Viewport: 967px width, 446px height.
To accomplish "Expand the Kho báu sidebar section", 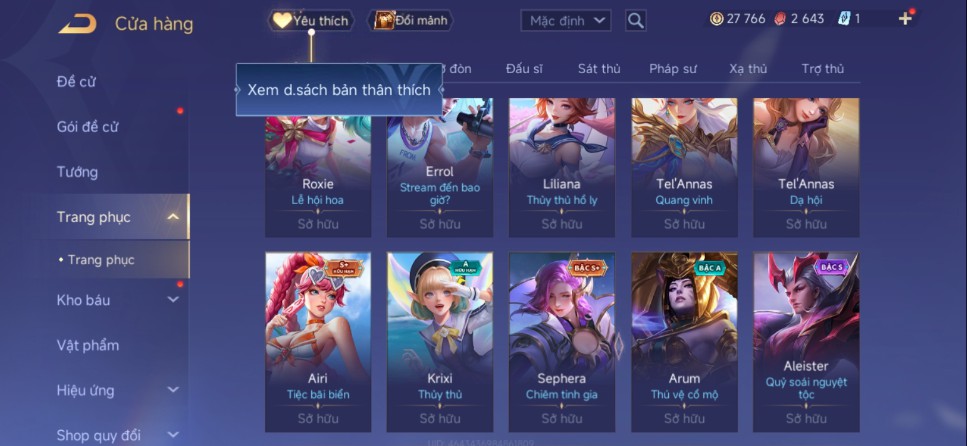I will 173,300.
